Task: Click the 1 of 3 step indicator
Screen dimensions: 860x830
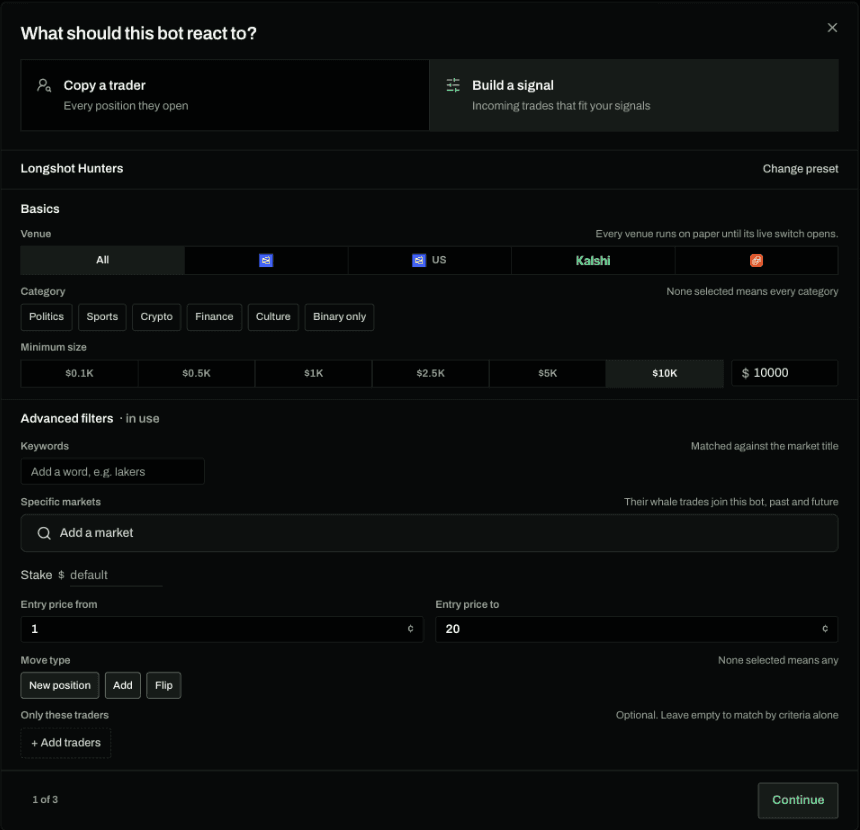Action: pos(45,800)
